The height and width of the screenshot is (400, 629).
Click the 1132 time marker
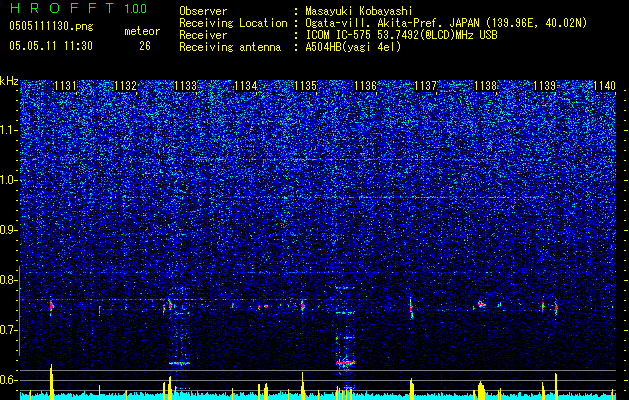pyautogui.click(x=126, y=86)
